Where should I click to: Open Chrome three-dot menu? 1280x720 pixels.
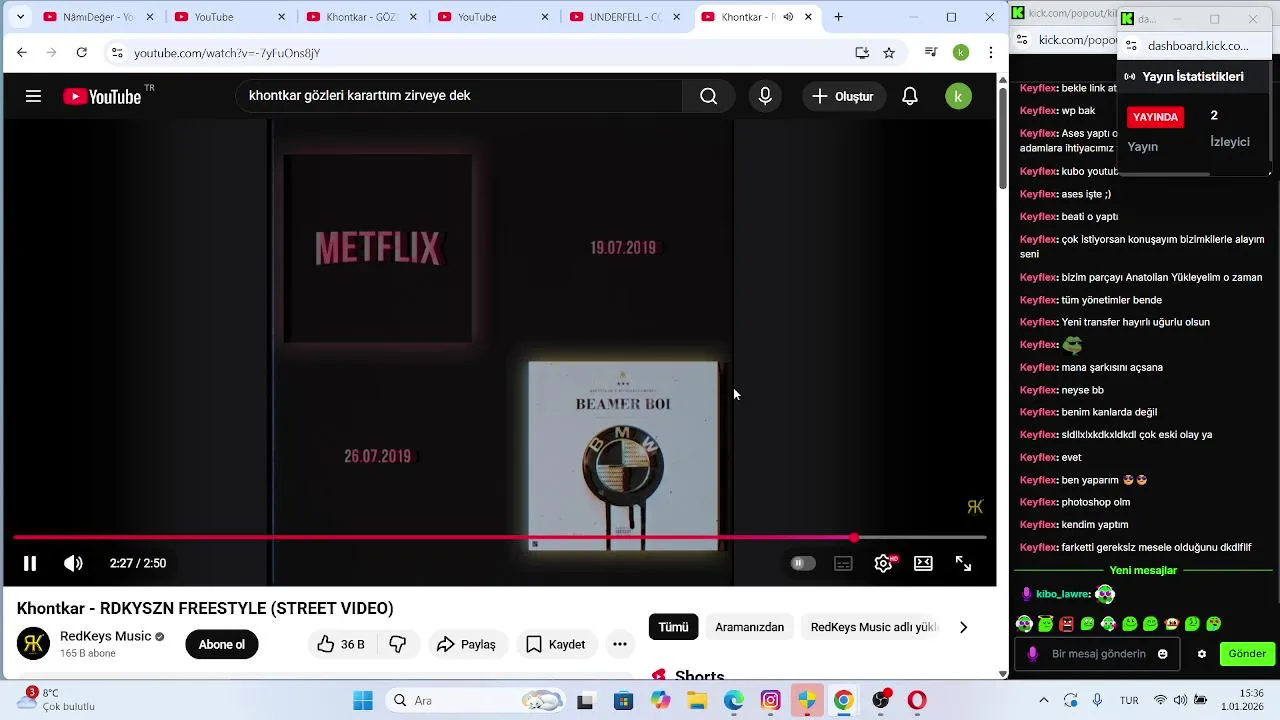tap(990, 52)
